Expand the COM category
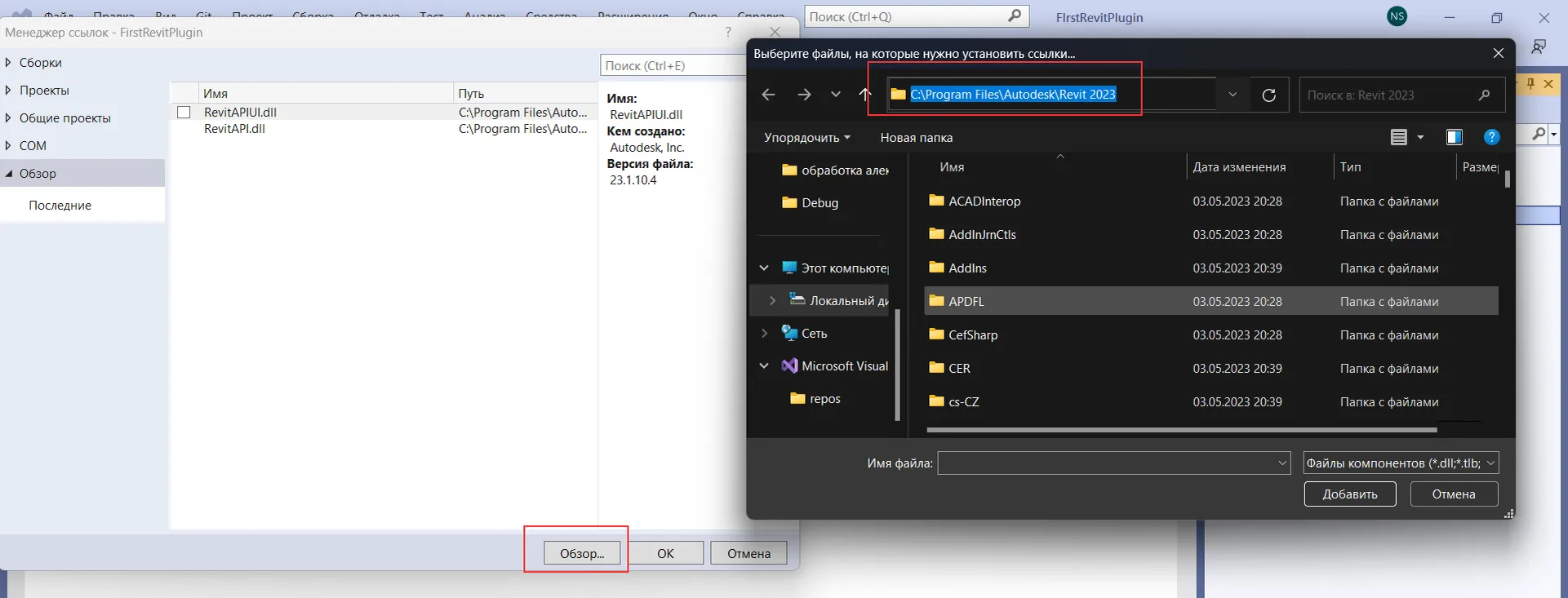Image resolution: width=1568 pixels, height=598 pixels. pyautogui.click(x=8, y=146)
